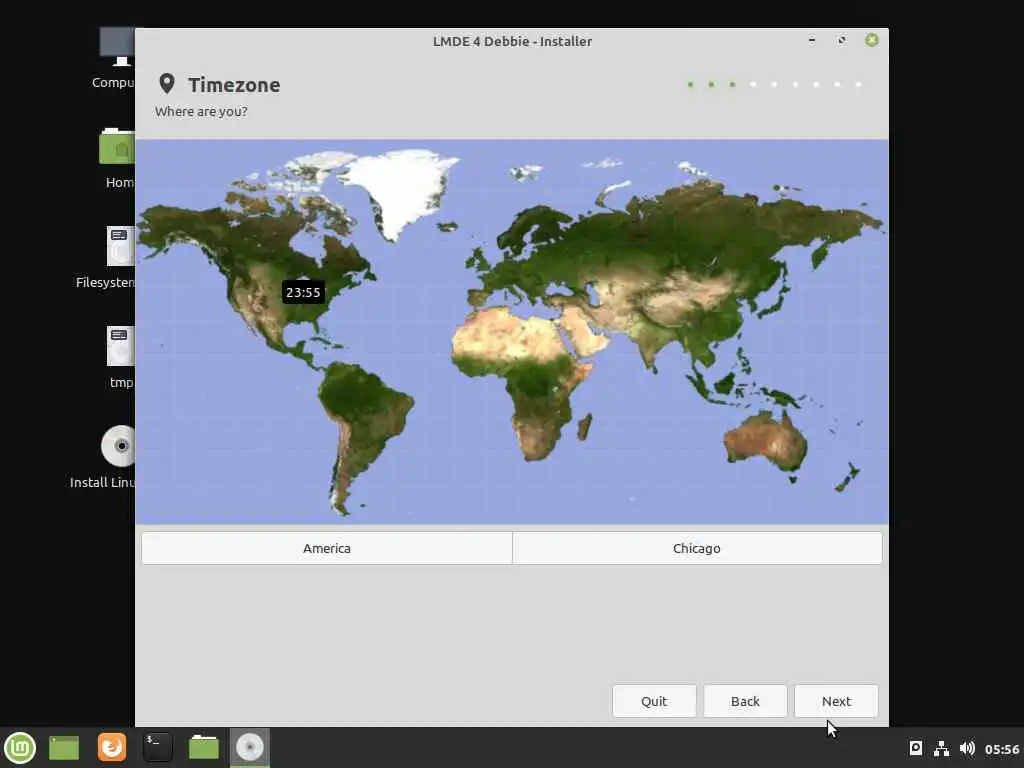
Task: Show desktop from taskbar green icon
Action: click(64, 748)
